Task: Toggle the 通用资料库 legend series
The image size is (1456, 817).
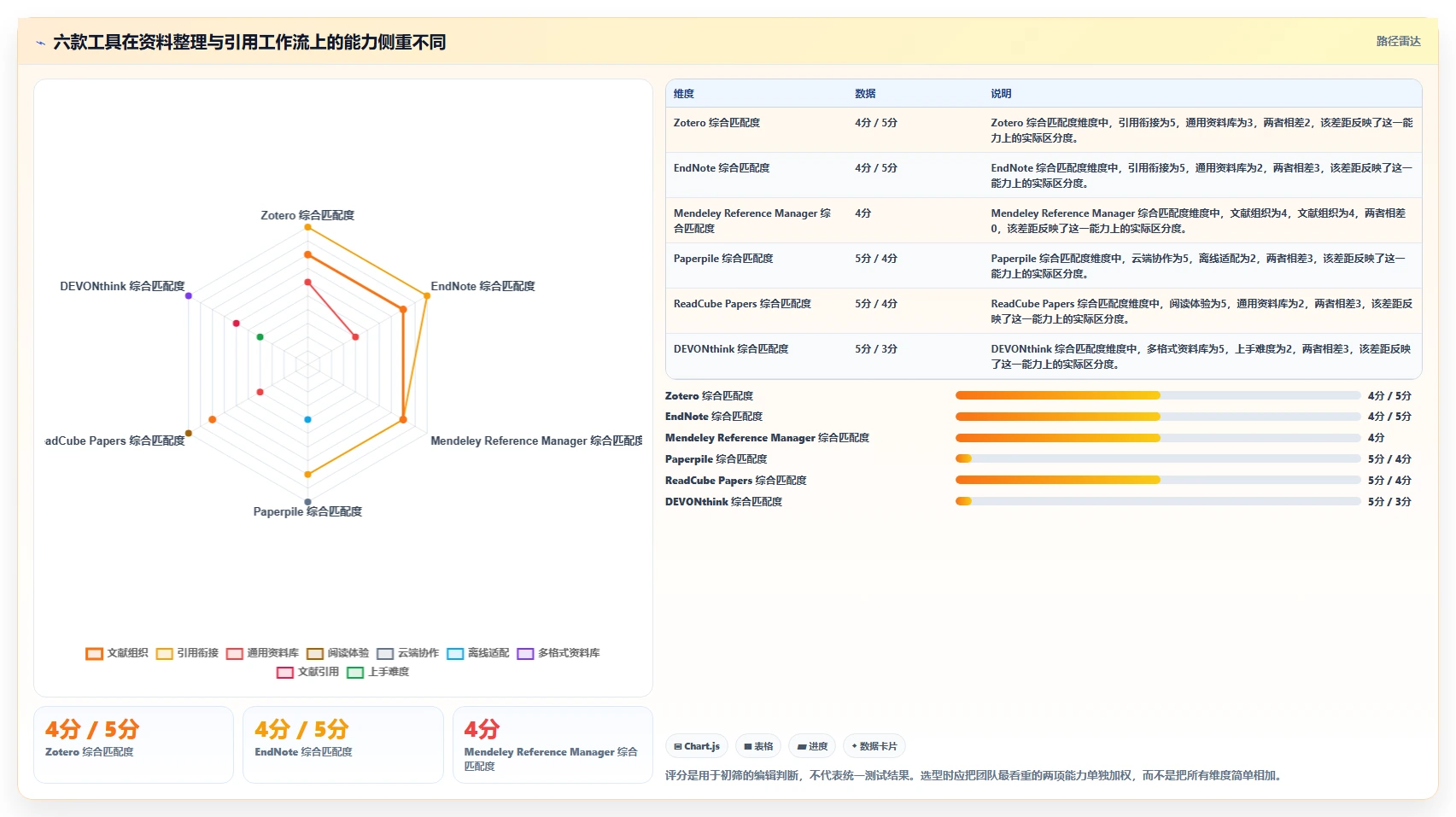Action: coord(262,653)
